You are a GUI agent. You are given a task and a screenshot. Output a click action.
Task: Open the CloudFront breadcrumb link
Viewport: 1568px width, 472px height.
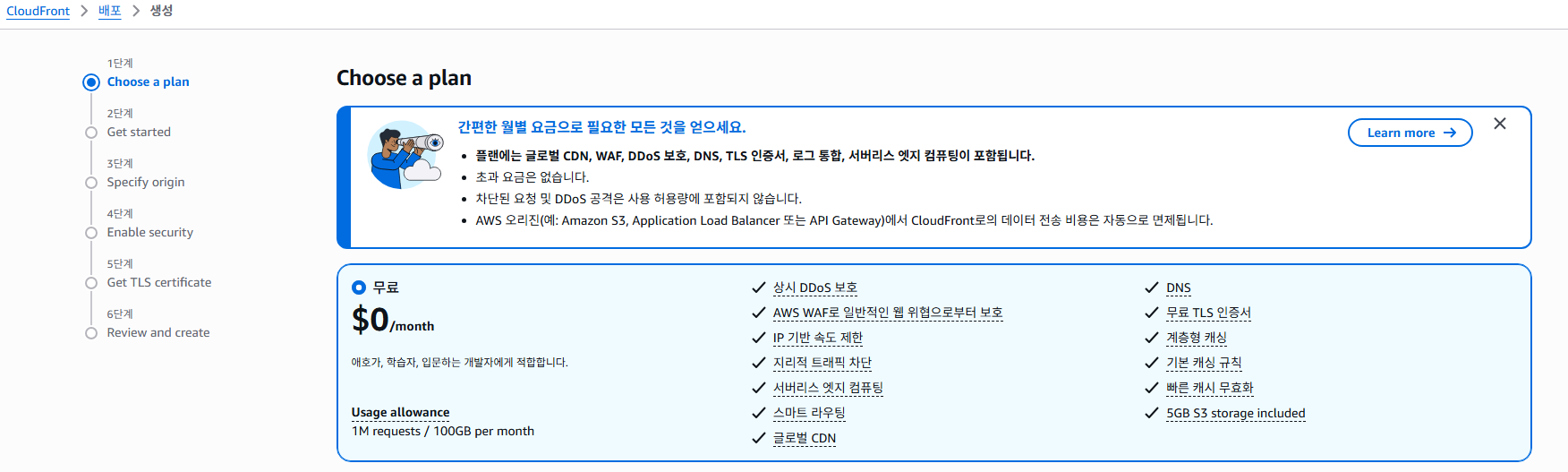click(38, 11)
